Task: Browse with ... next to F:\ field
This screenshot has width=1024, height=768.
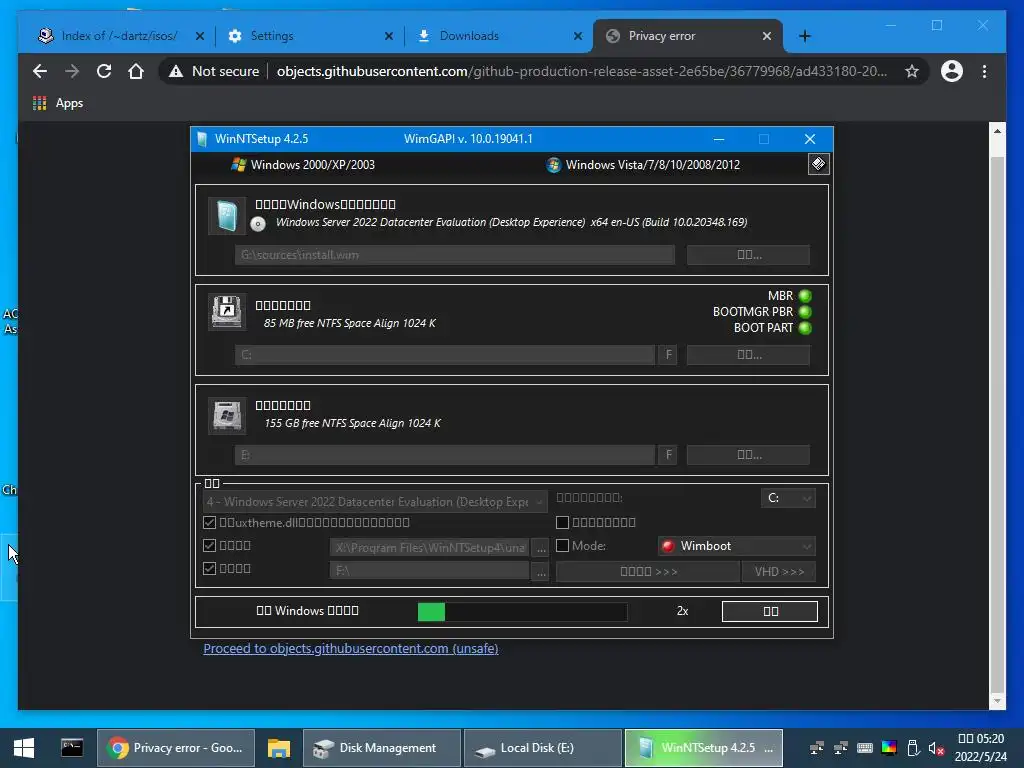Action: [x=541, y=571]
